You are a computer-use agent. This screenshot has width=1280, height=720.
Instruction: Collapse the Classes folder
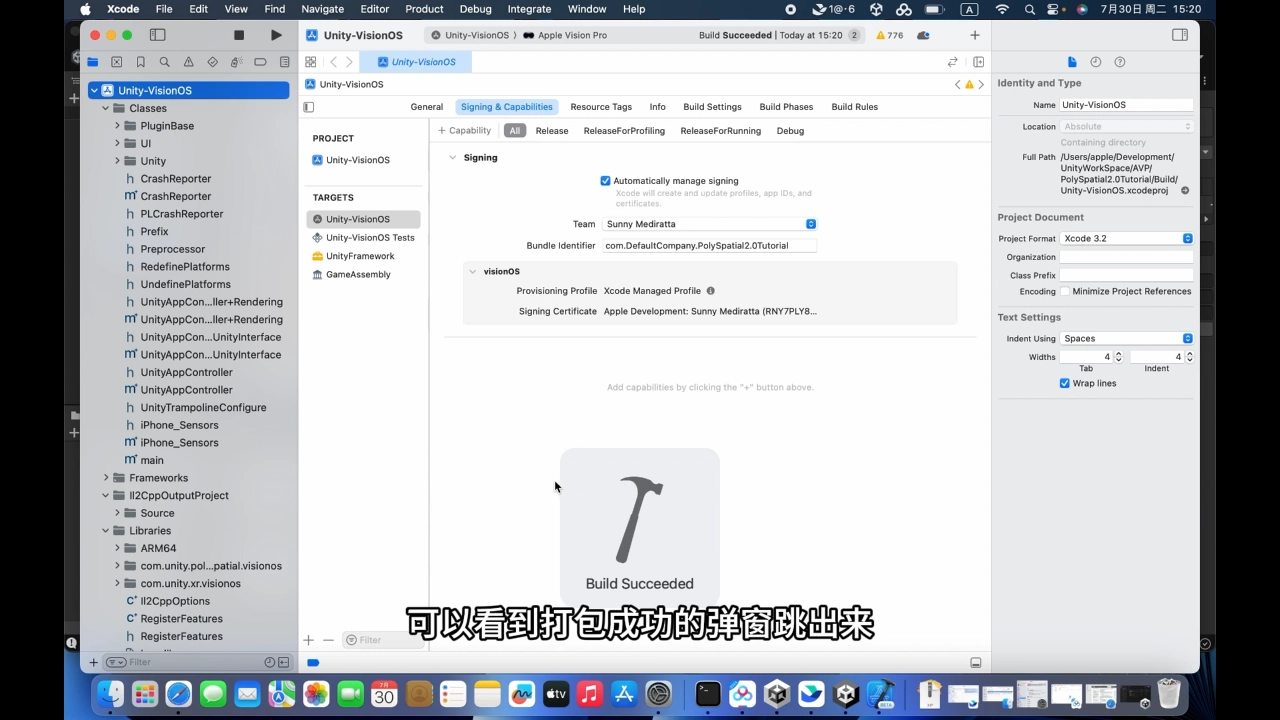click(106, 108)
